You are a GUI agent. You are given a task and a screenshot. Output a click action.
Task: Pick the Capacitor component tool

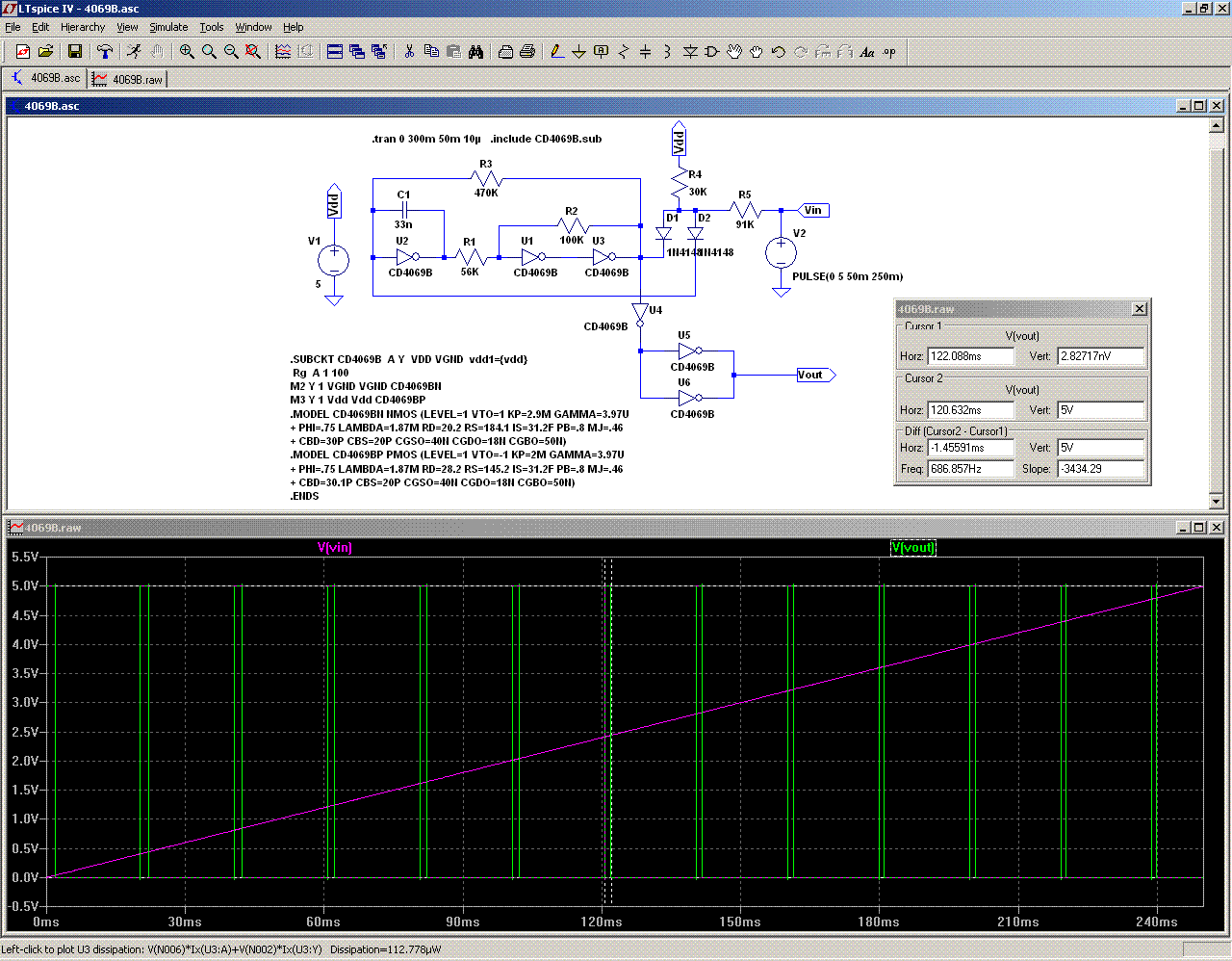(645, 52)
